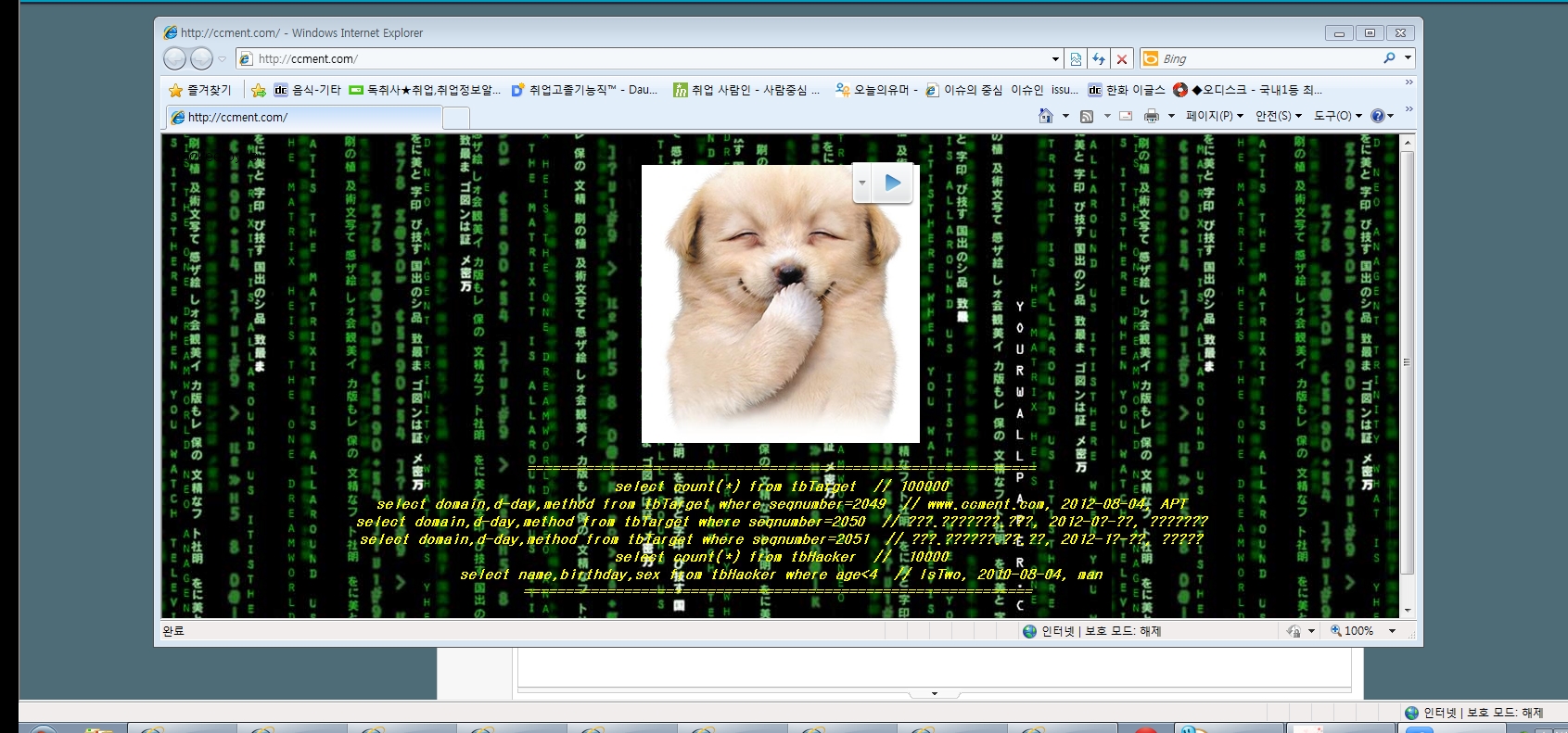The image size is (1568, 733).
Task: Open the zoom level dropdown arrow in status bar
Action: pos(1392,631)
